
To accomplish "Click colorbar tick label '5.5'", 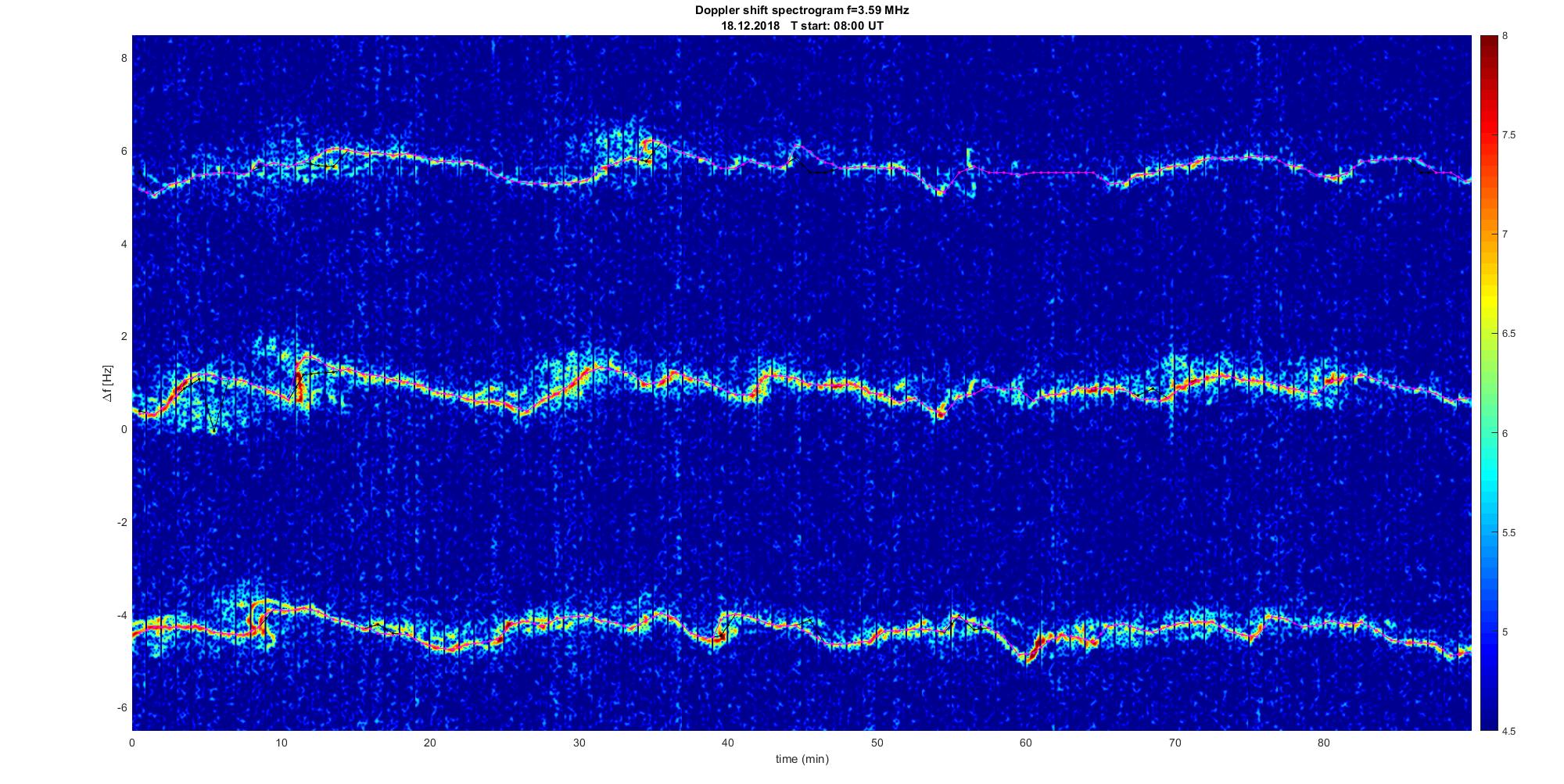I will click(1509, 532).
